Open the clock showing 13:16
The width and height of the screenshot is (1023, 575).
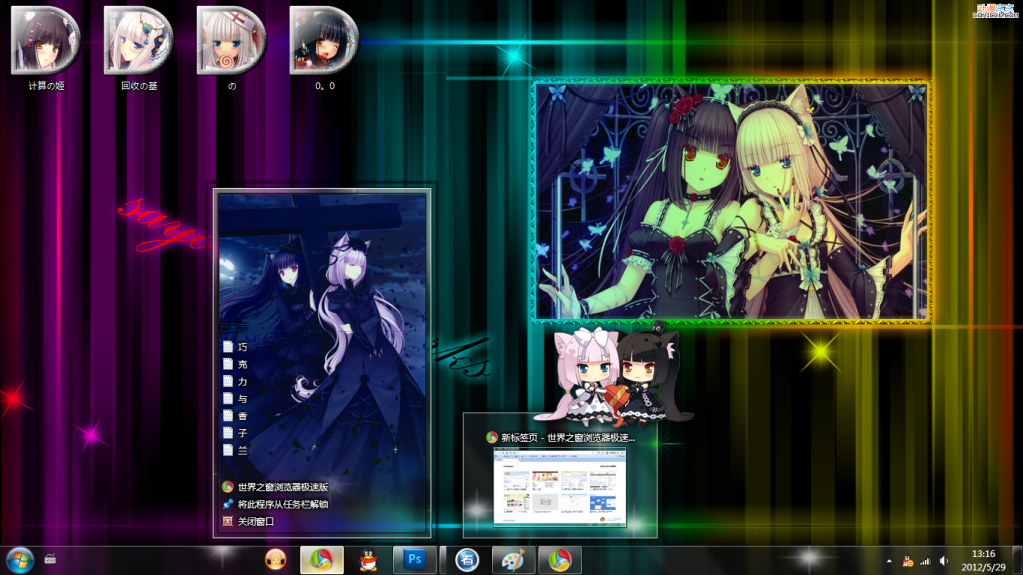(983, 560)
